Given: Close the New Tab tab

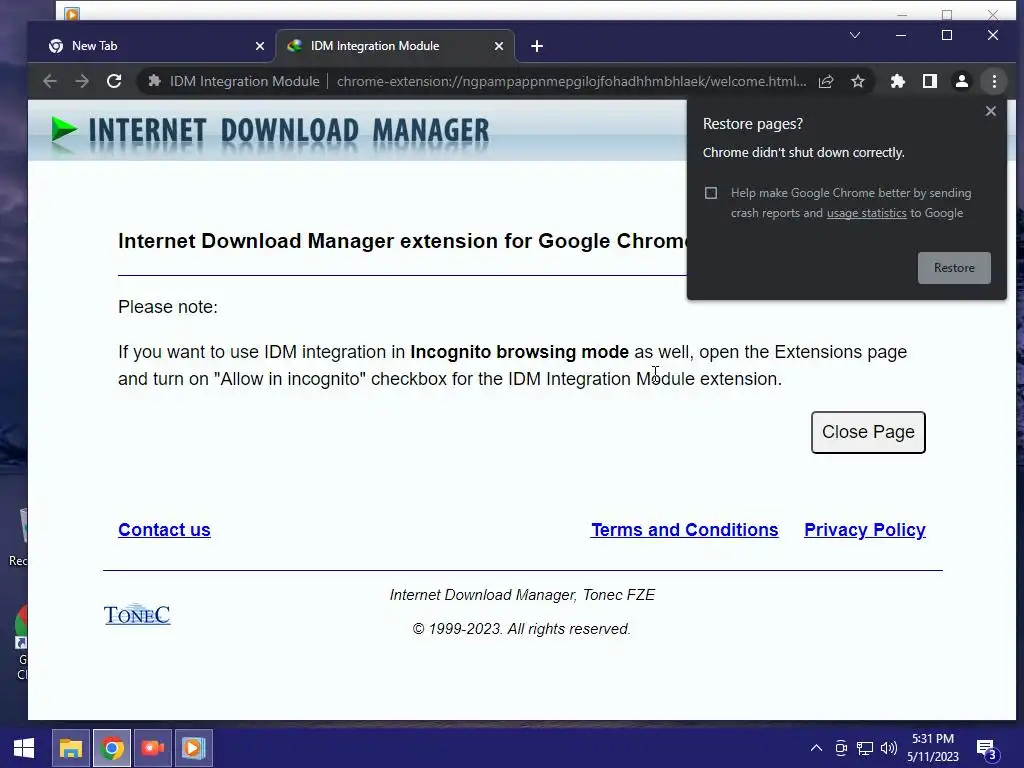Looking at the screenshot, I should (x=259, y=46).
